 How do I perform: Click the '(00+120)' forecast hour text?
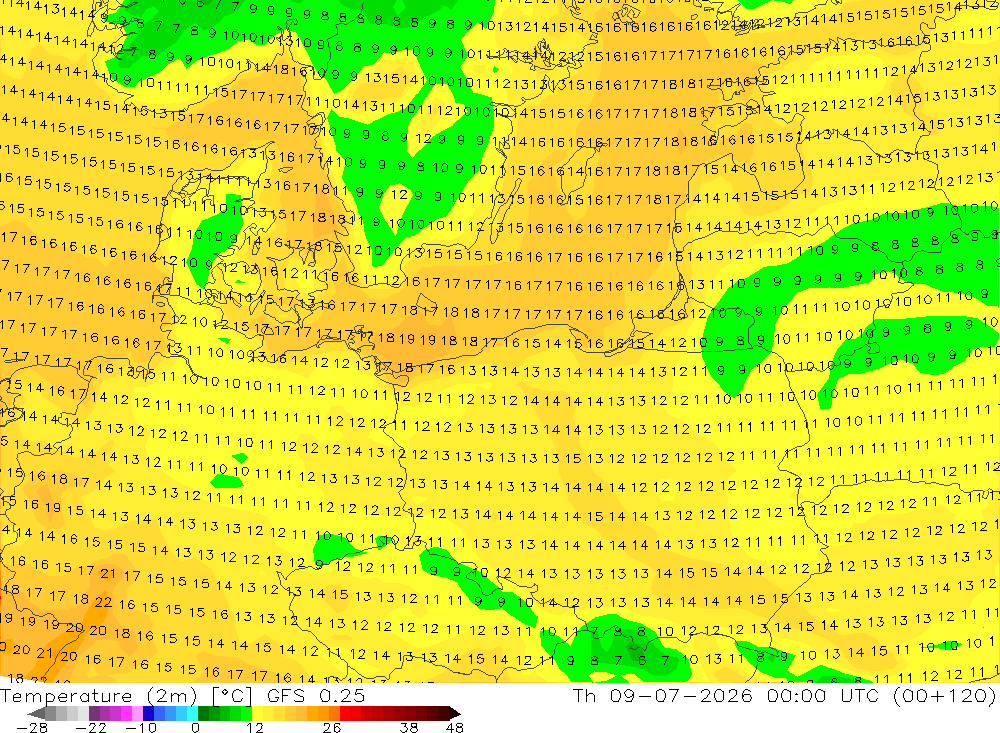tap(944, 695)
